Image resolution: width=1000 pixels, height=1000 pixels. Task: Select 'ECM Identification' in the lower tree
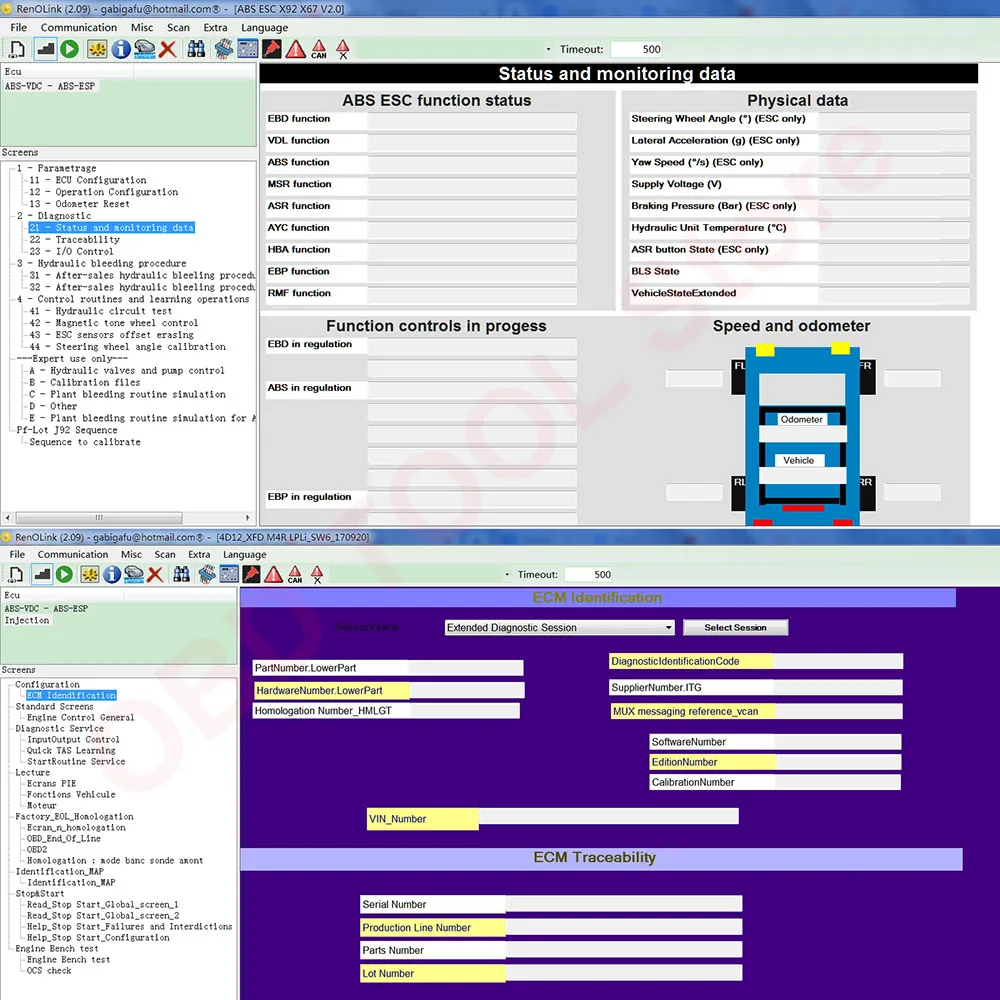coord(71,695)
